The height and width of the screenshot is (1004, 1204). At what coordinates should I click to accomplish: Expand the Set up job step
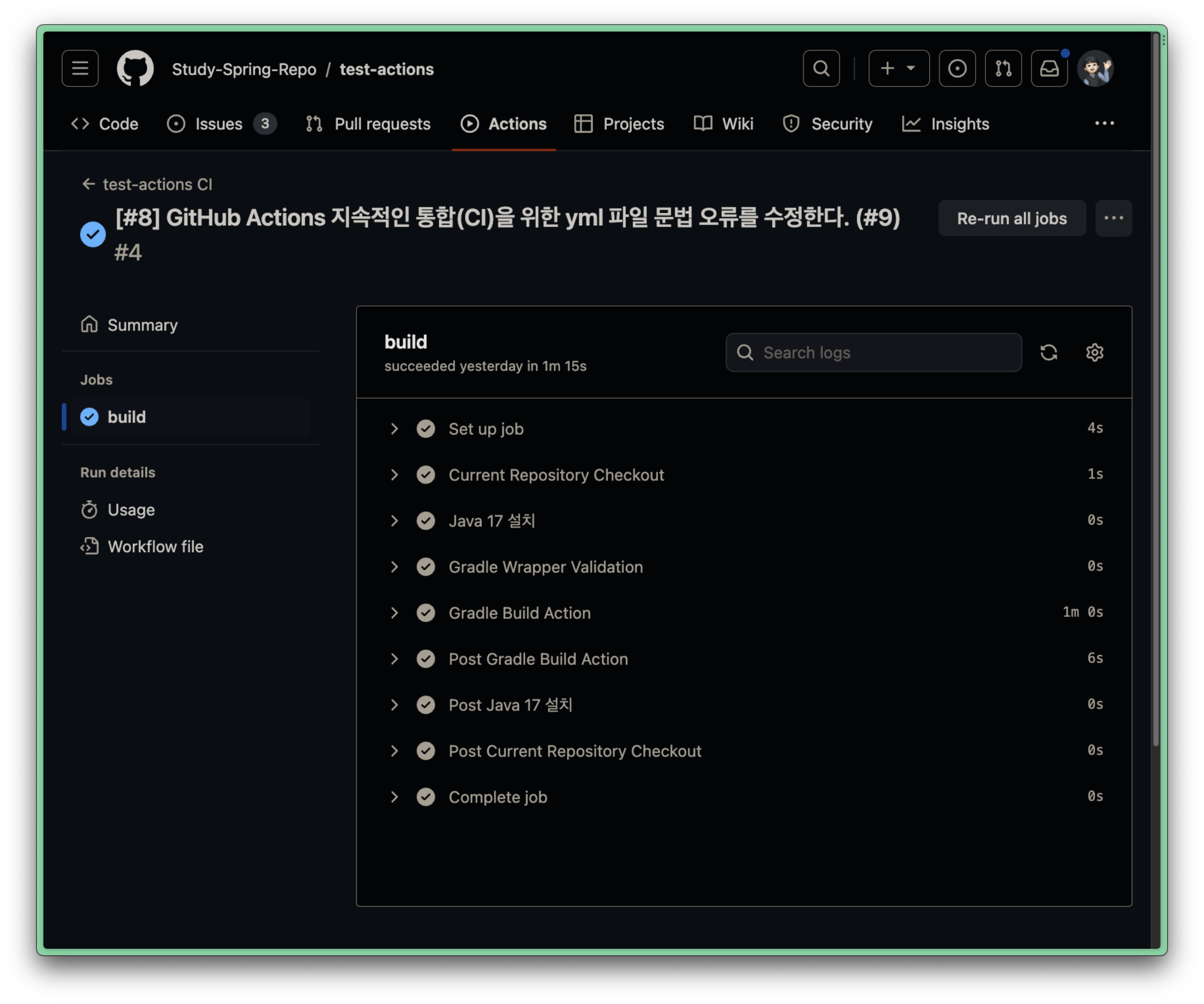pos(394,429)
